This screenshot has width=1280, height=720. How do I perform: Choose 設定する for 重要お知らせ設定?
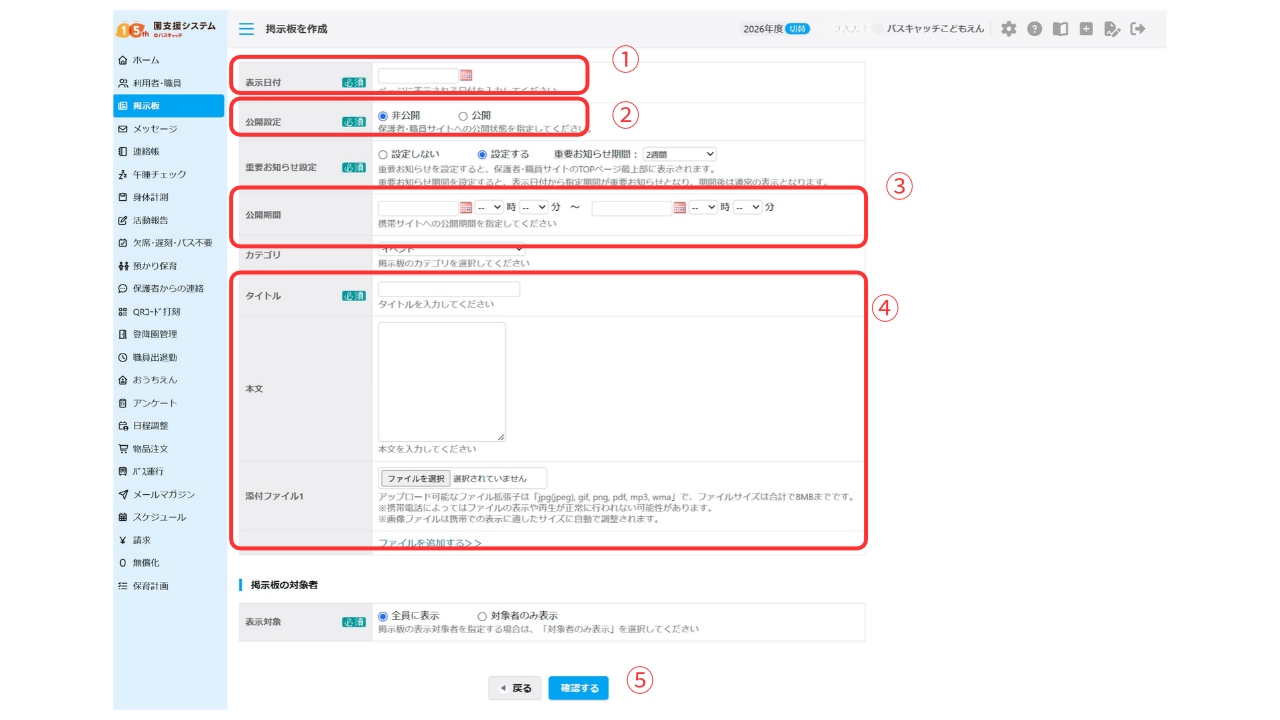click(483, 154)
